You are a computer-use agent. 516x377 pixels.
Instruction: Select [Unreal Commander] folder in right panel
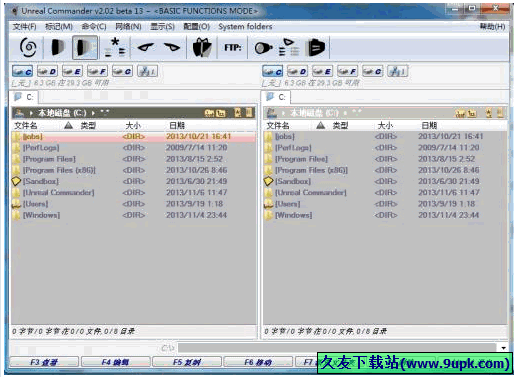(385, 192)
